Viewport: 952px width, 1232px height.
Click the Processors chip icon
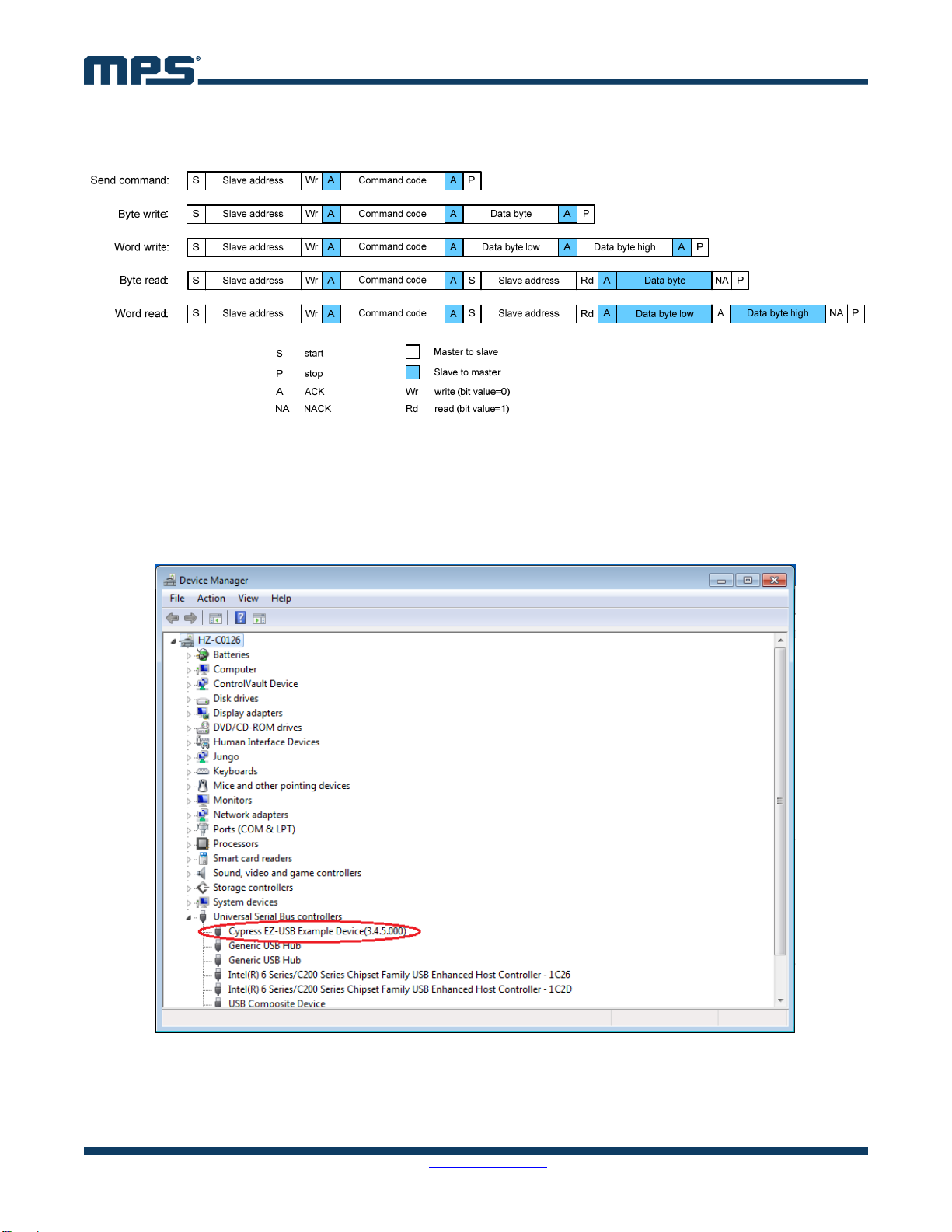click(x=203, y=843)
